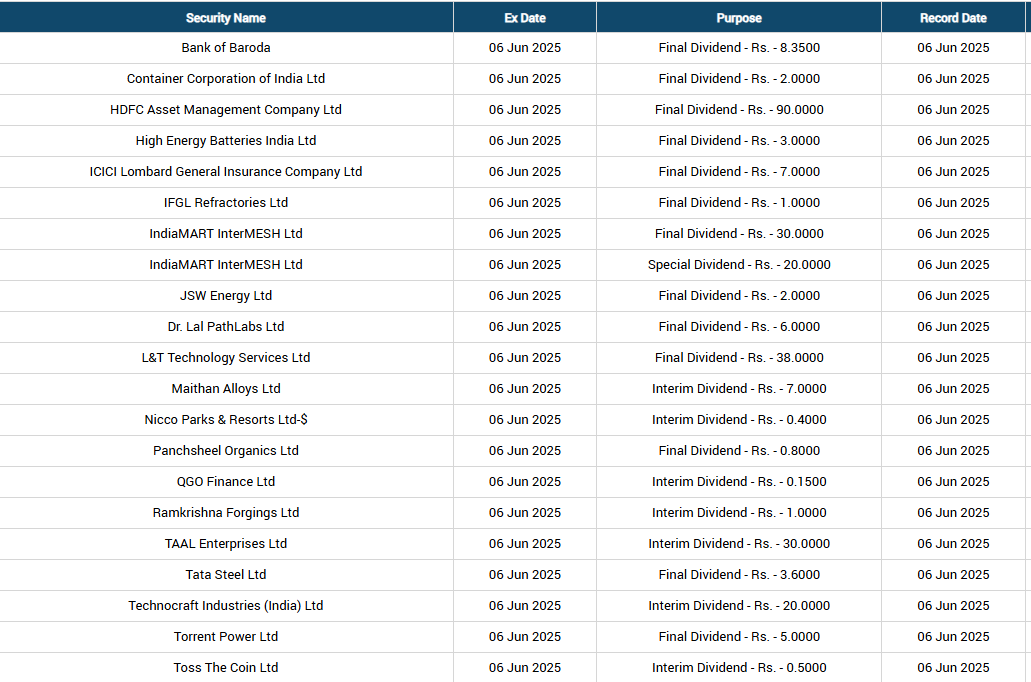1031x682 pixels.
Task: Select Special Dividend row IndiaMART InterMESH name
Action: tap(226, 264)
